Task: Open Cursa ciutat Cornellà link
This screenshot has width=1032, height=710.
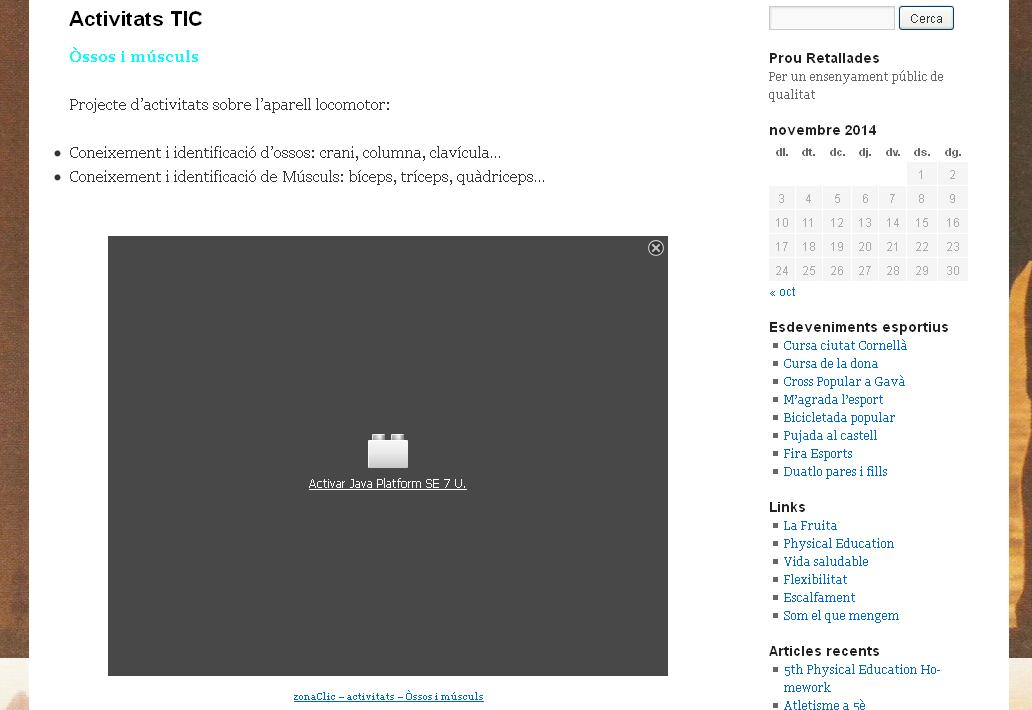Action: pyautogui.click(x=844, y=346)
